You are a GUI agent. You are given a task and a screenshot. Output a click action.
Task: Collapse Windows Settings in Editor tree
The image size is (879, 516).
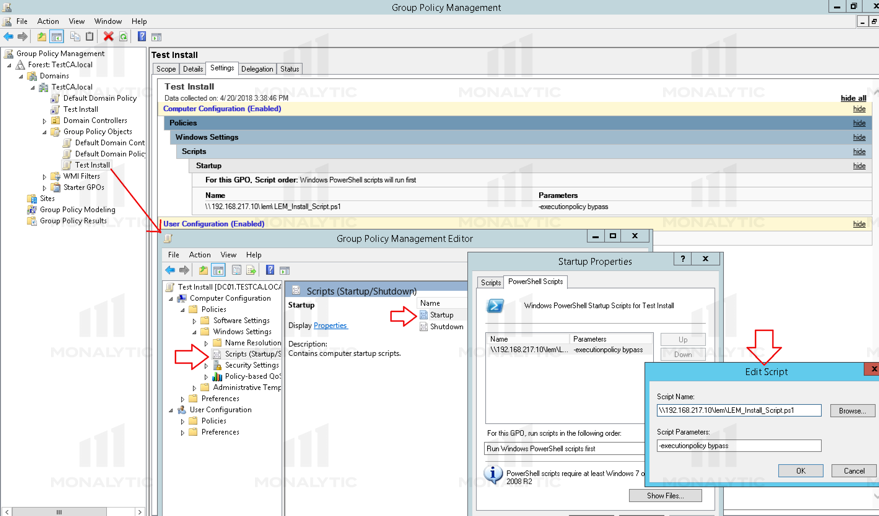click(195, 332)
